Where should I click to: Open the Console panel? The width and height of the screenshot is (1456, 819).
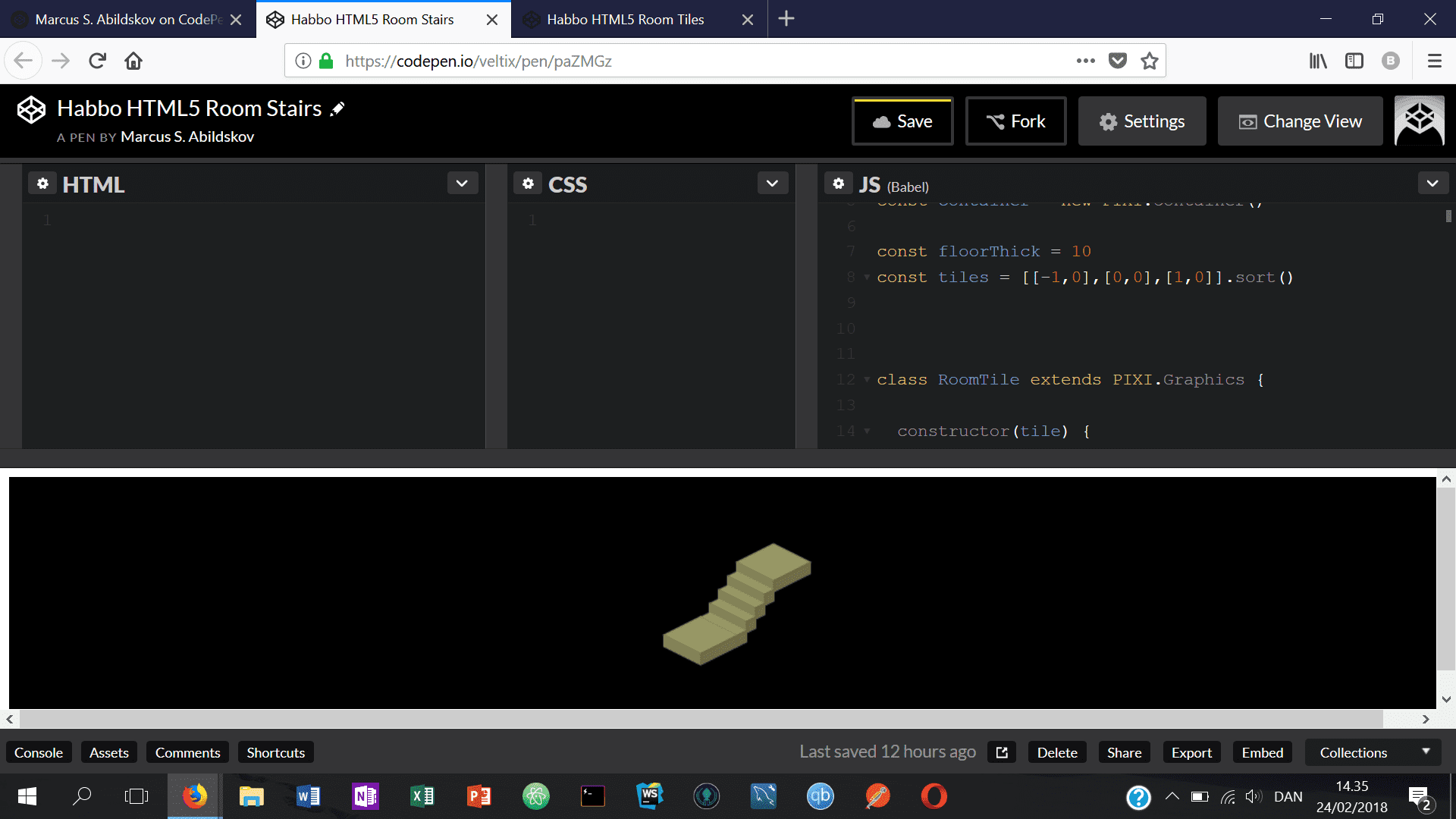(39, 752)
